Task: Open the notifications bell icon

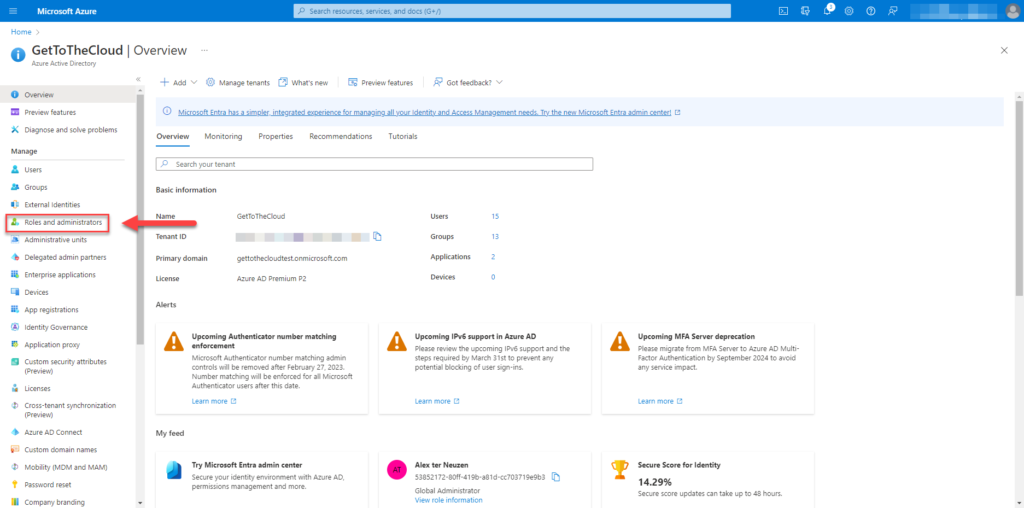Action: click(827, 11)
